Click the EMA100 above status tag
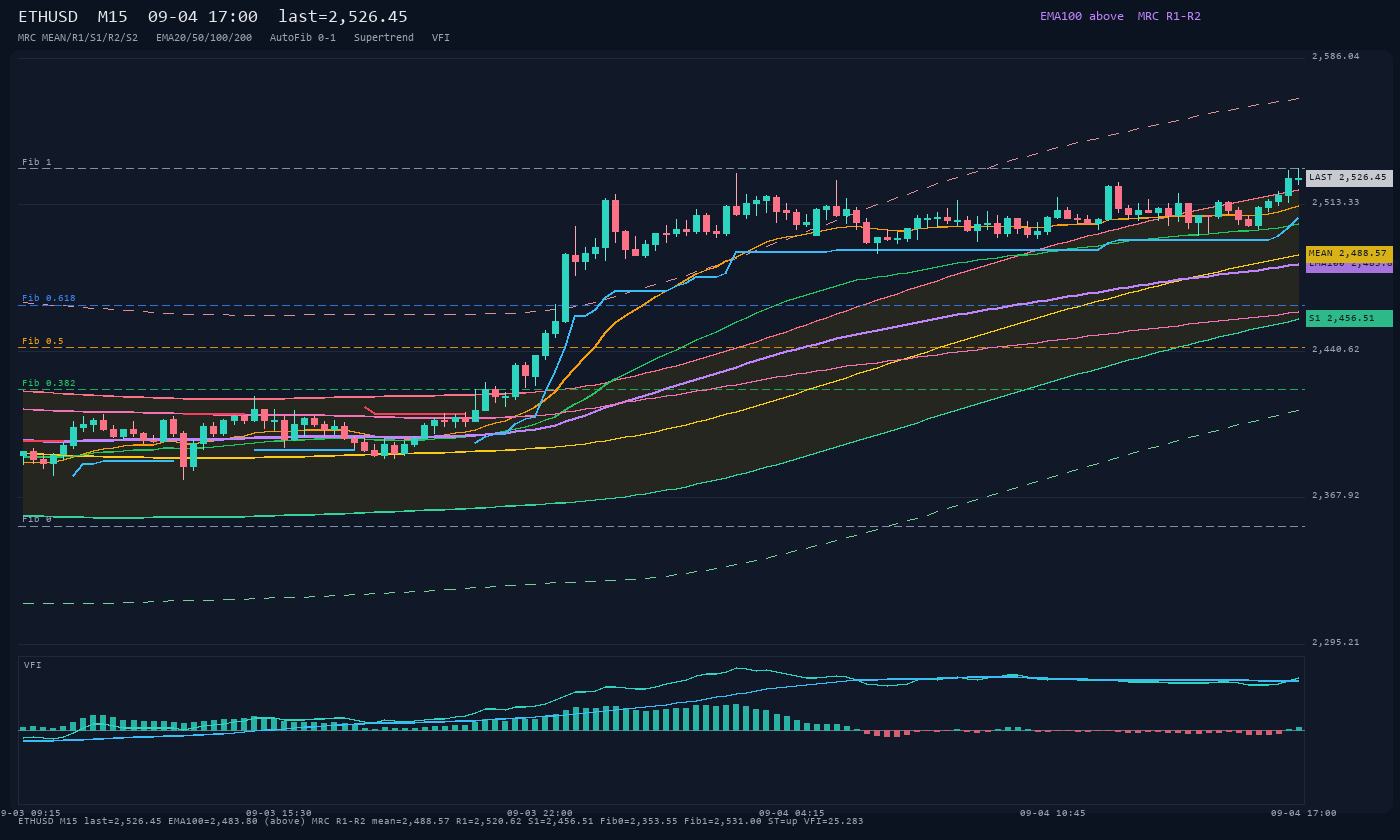The width and height of the screenshot is (1400, 840). click(1082, 16)
